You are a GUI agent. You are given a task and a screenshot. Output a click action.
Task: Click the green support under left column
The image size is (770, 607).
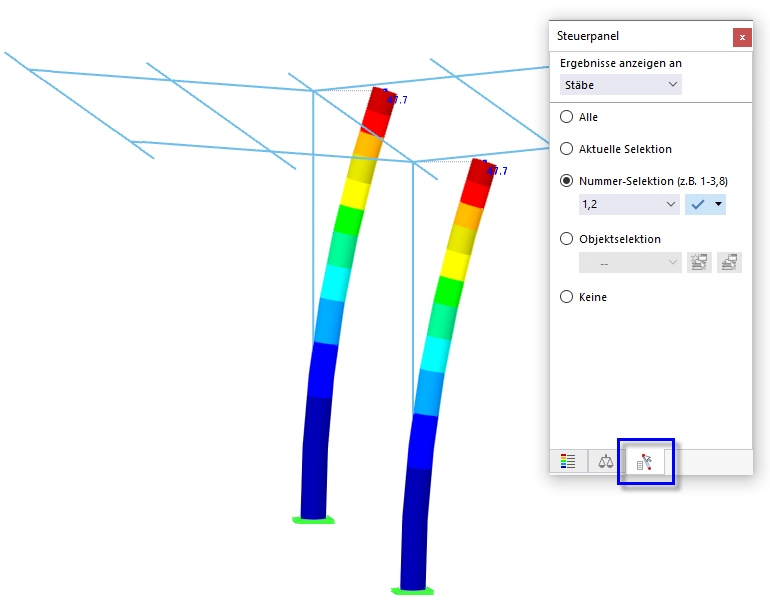click(x=313, y=520)
